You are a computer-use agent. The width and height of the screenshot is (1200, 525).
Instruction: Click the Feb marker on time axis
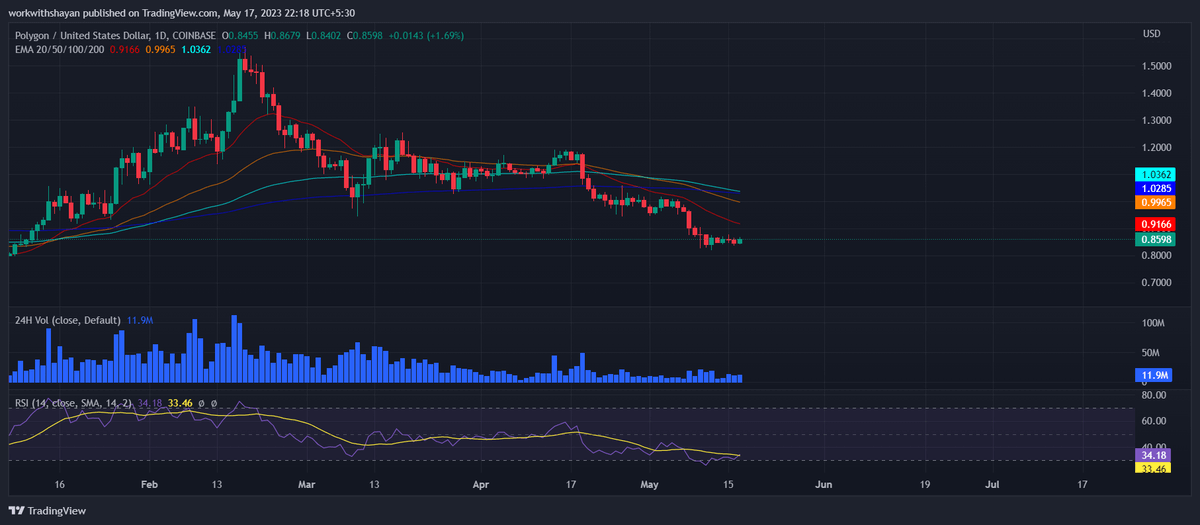coord(149,484)
